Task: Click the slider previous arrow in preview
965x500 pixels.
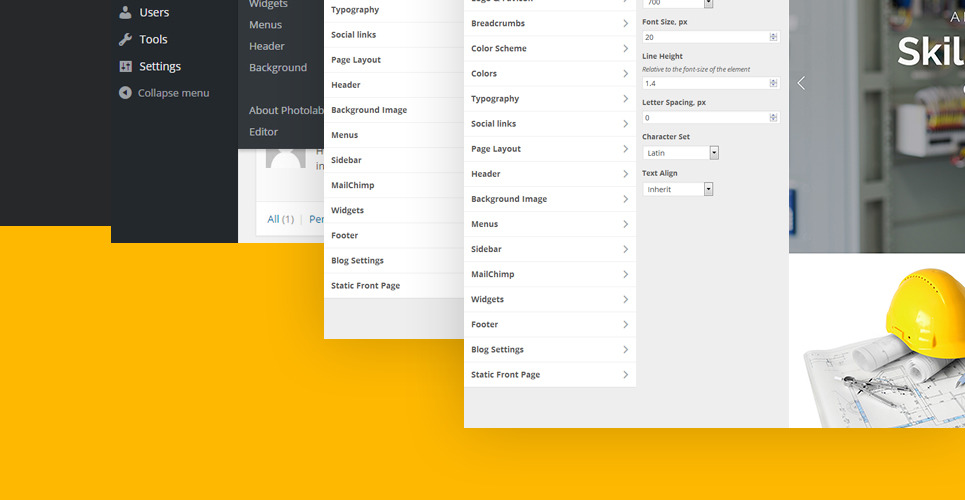Action: (x=801, y=84)
